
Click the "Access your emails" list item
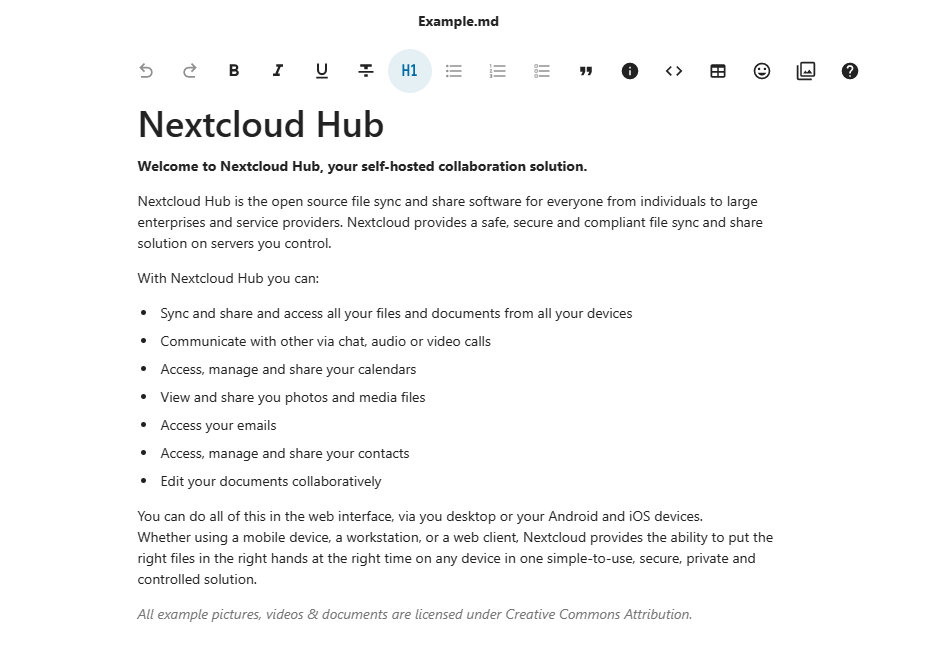218,425
